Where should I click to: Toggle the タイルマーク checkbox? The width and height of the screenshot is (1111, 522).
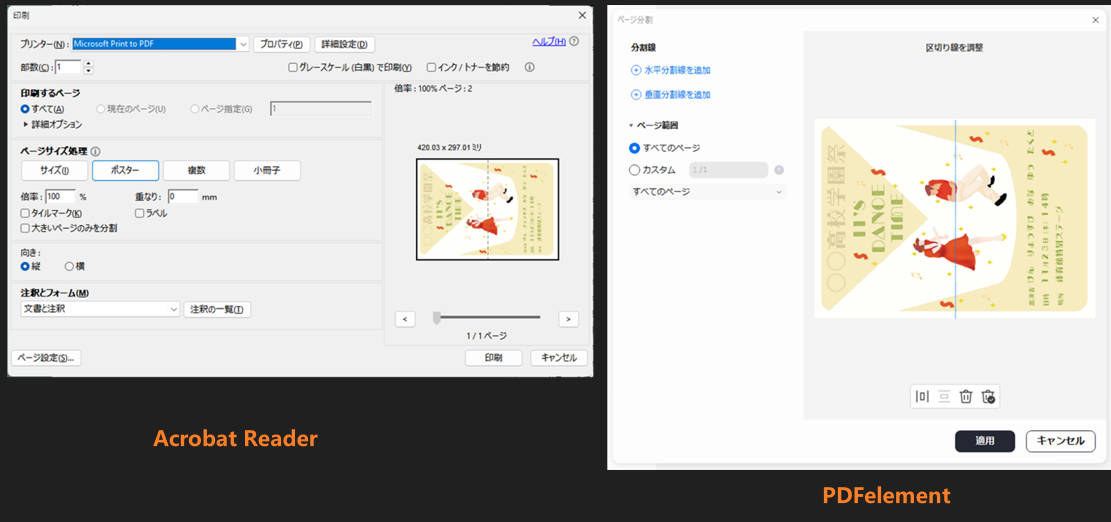point(25,213)
